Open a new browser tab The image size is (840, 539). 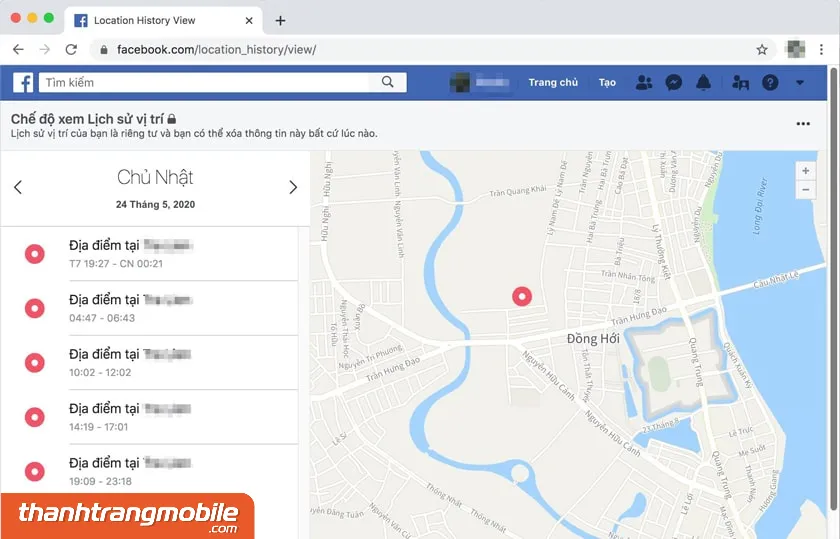coord(280,20)
